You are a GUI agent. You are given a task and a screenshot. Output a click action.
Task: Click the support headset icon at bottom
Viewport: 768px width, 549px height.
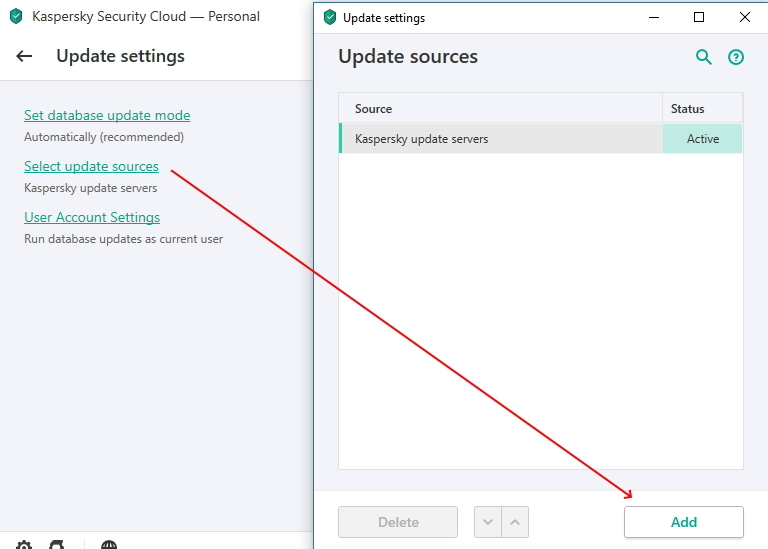coord(58,545)
